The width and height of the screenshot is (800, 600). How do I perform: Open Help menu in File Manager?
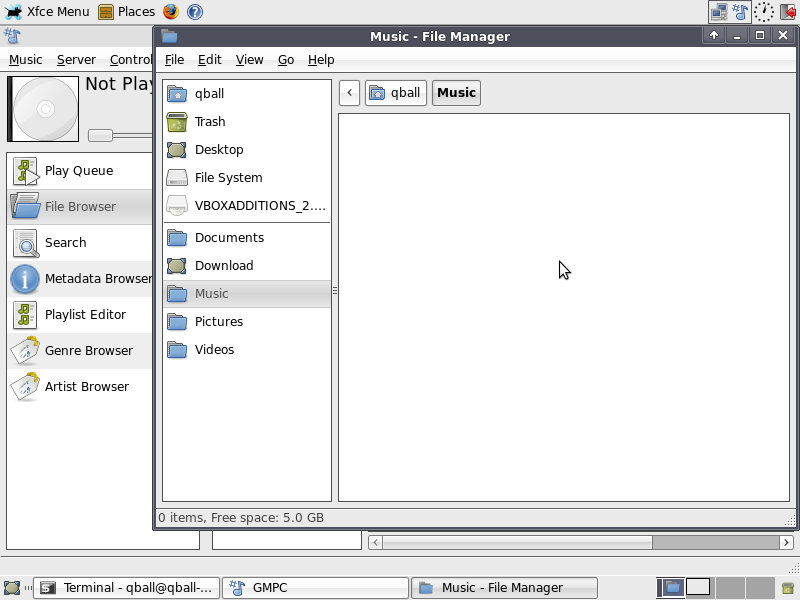[x=321, y=60]
